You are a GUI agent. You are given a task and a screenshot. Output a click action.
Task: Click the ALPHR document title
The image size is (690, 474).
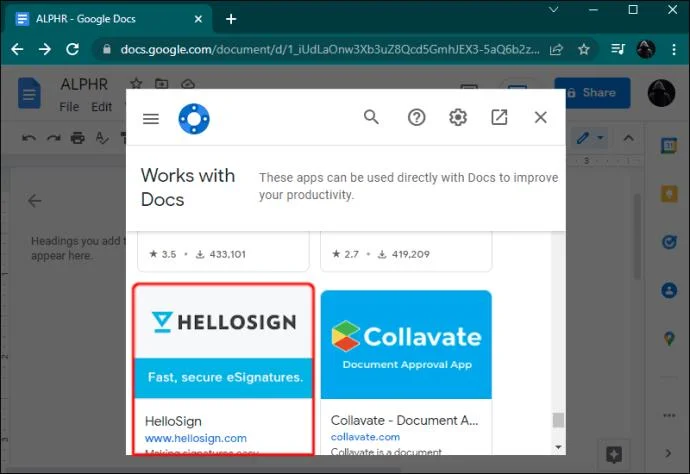click(84, 84)
